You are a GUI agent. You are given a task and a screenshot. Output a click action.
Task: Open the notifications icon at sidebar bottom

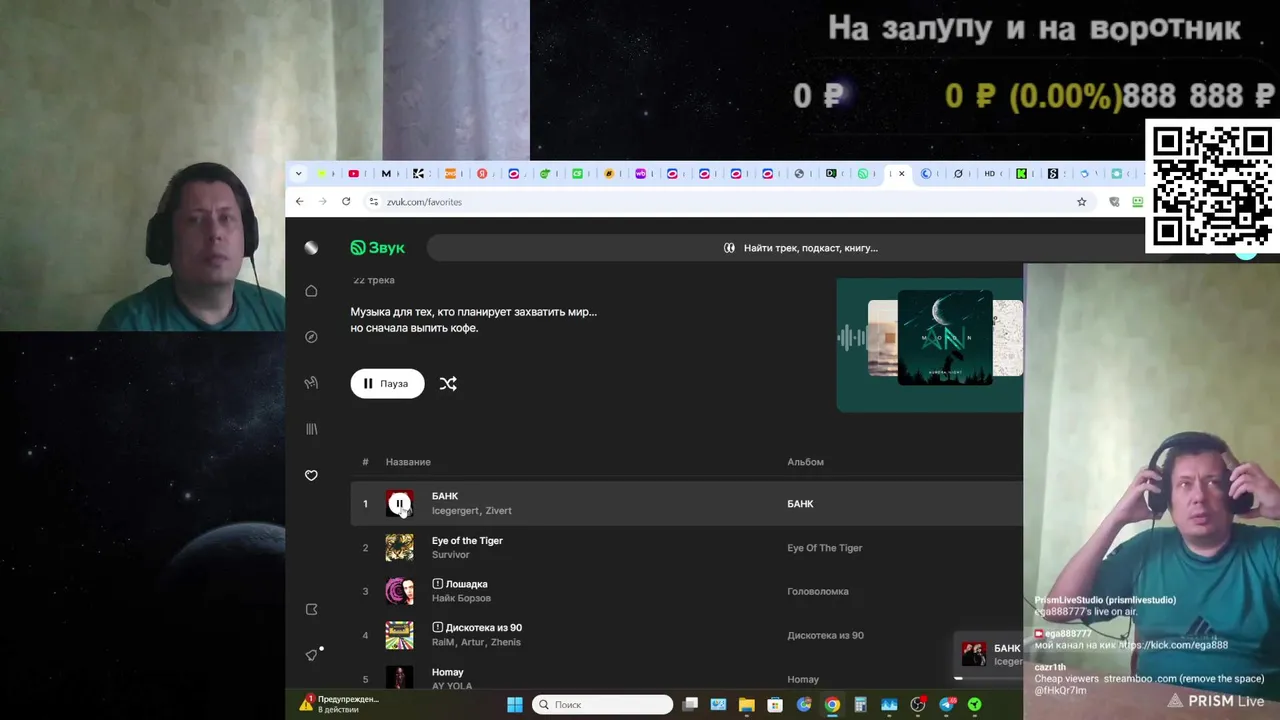[312, 655]
